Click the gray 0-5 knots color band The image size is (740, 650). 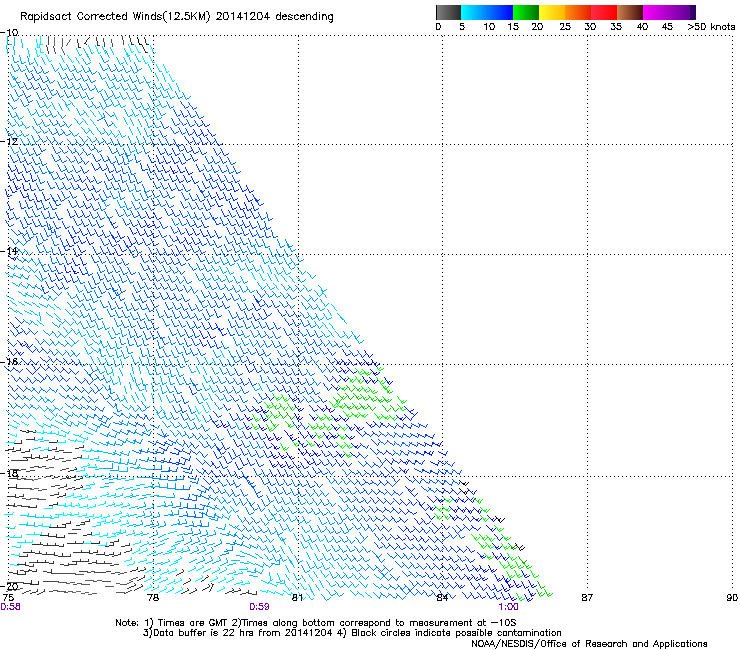[448, 12]
